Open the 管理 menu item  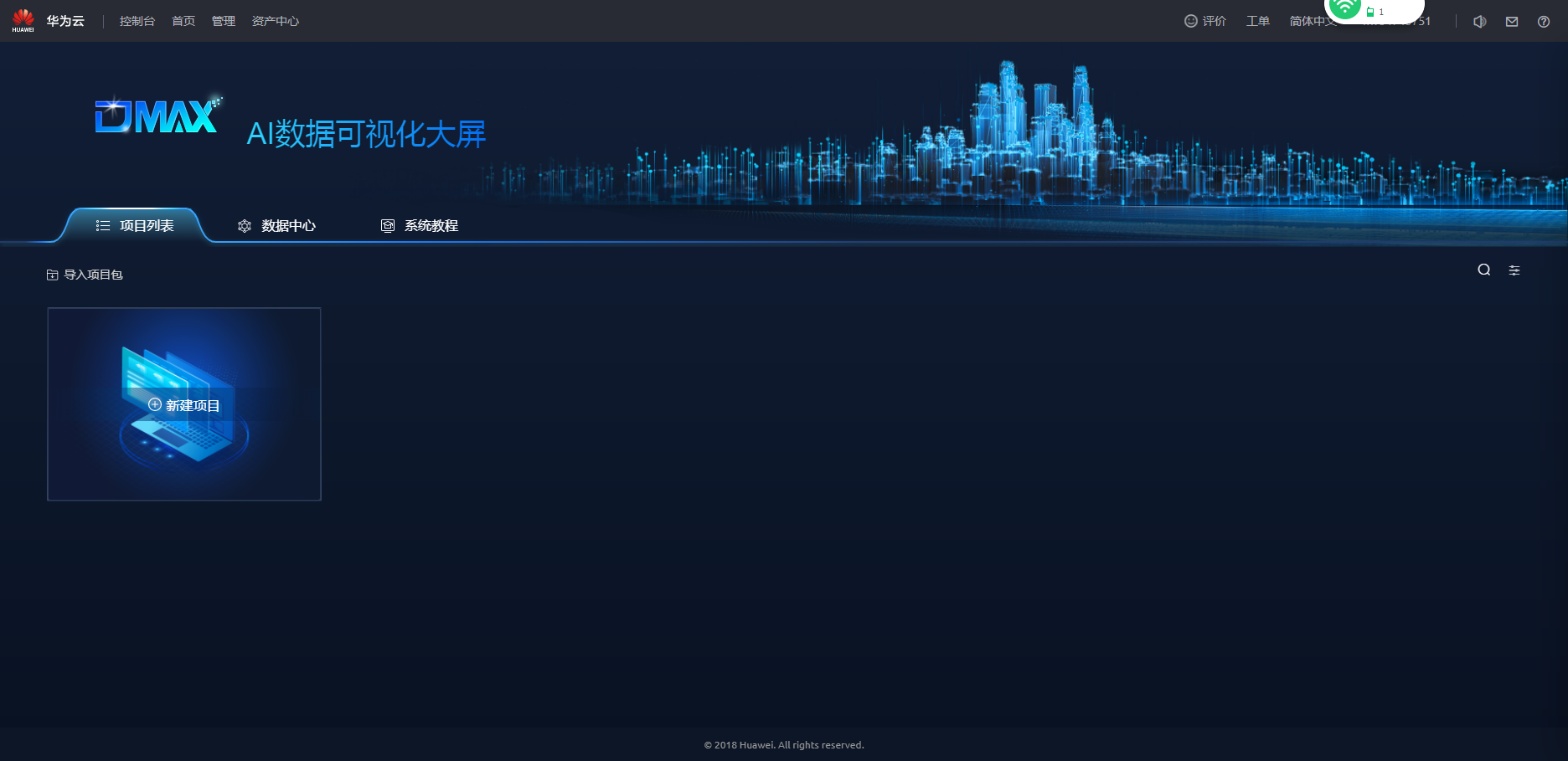pos(224,21)
